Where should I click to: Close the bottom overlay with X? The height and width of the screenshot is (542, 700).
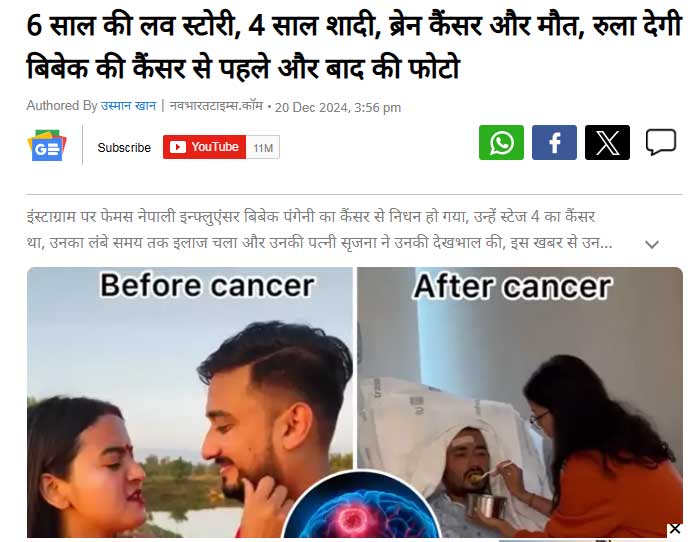pos(675,529)
